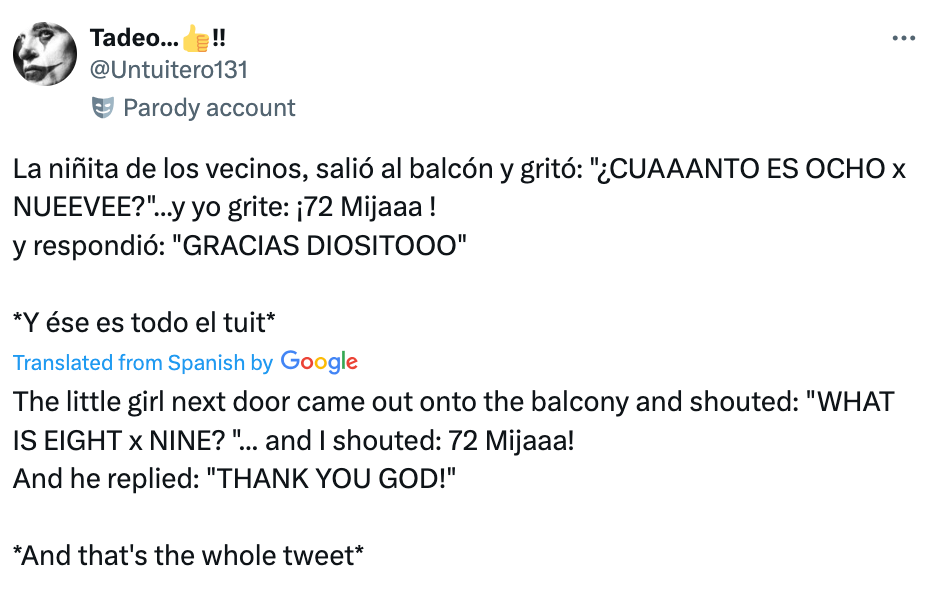Screen dimensions: 936x592
Task: Open Tadeo's profile picture
Action: point(45,54)
